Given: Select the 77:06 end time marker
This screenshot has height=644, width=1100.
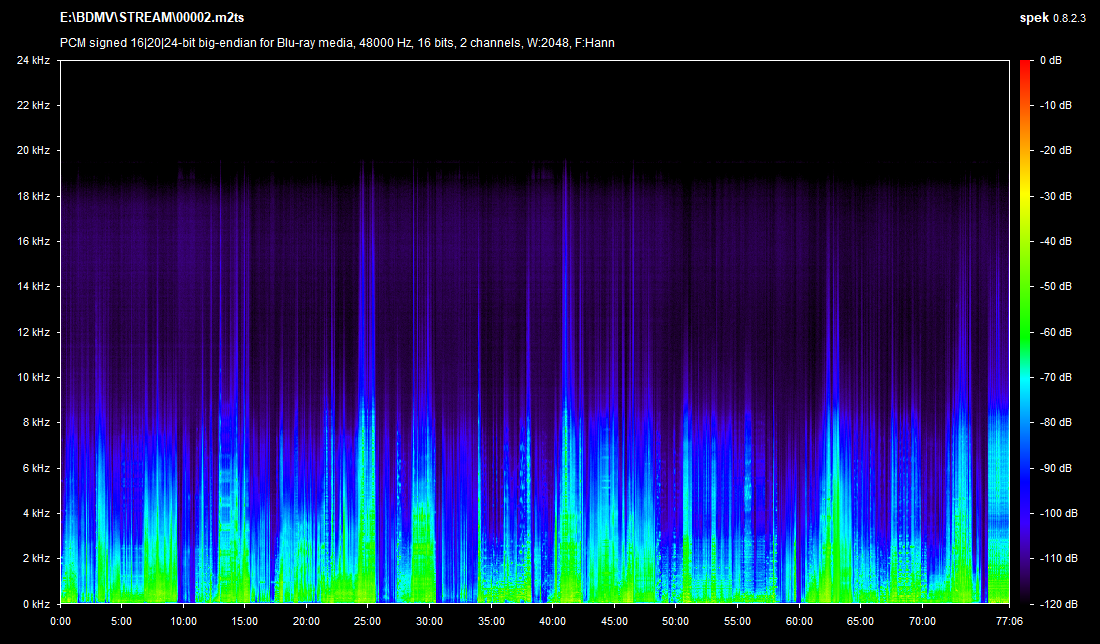Looking at the screenshot, I should 1009,621.
